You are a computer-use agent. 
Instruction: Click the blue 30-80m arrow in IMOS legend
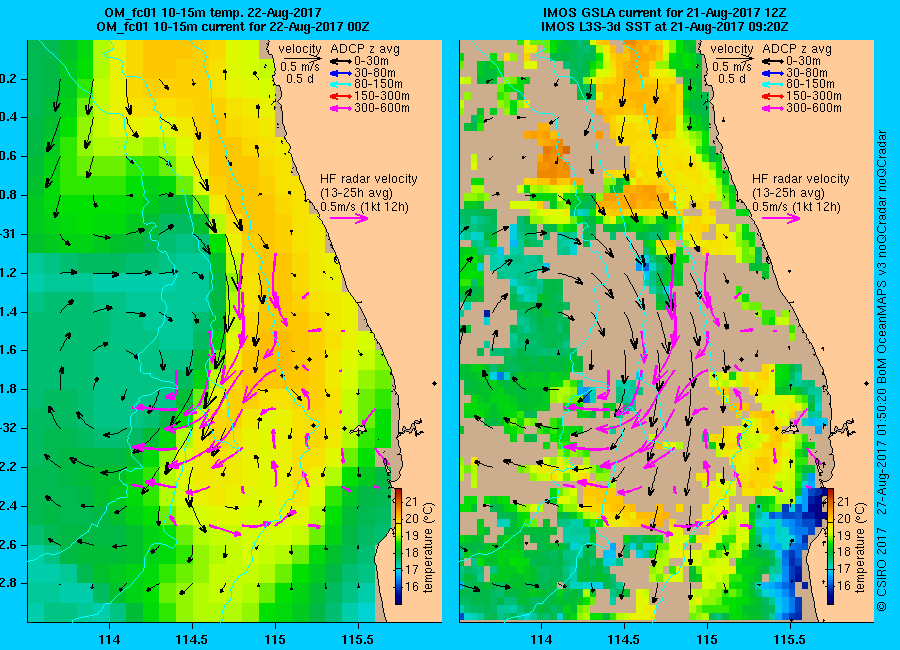pyautogui.click(x=773, y=73)
